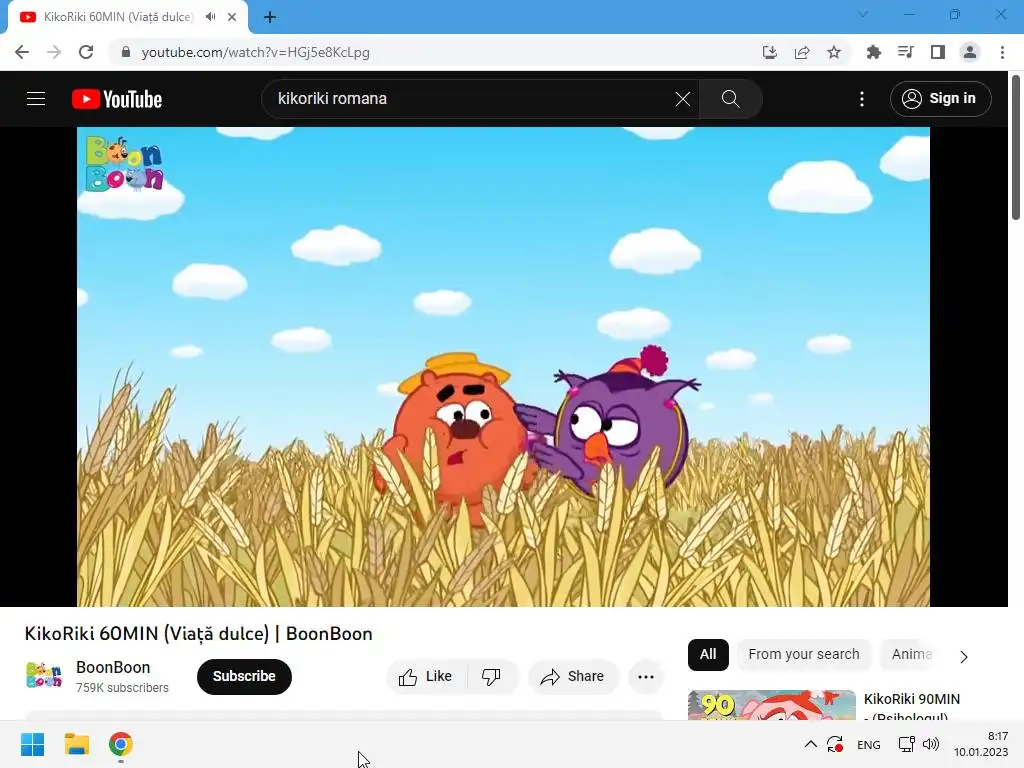Open the BoonBoon channel name link
This screenshot has height=768, width=1024.
coord(113,667)
